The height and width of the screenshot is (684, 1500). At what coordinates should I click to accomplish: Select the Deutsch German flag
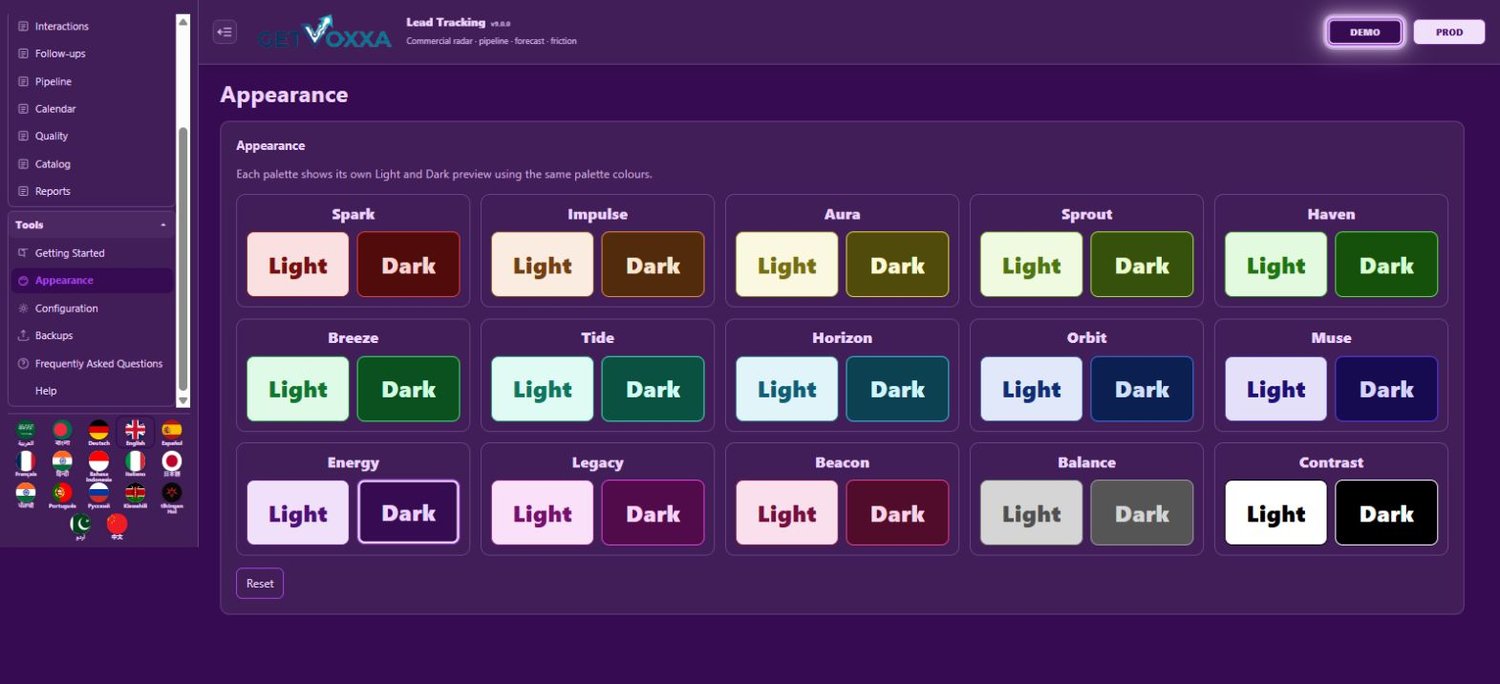(98, 432)
